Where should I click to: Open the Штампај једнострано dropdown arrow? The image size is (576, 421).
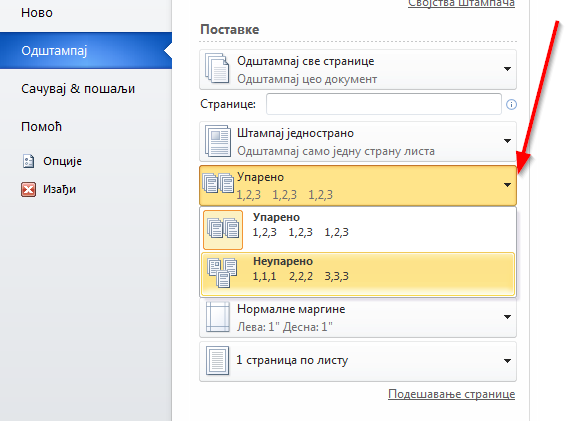coord(507,141)
